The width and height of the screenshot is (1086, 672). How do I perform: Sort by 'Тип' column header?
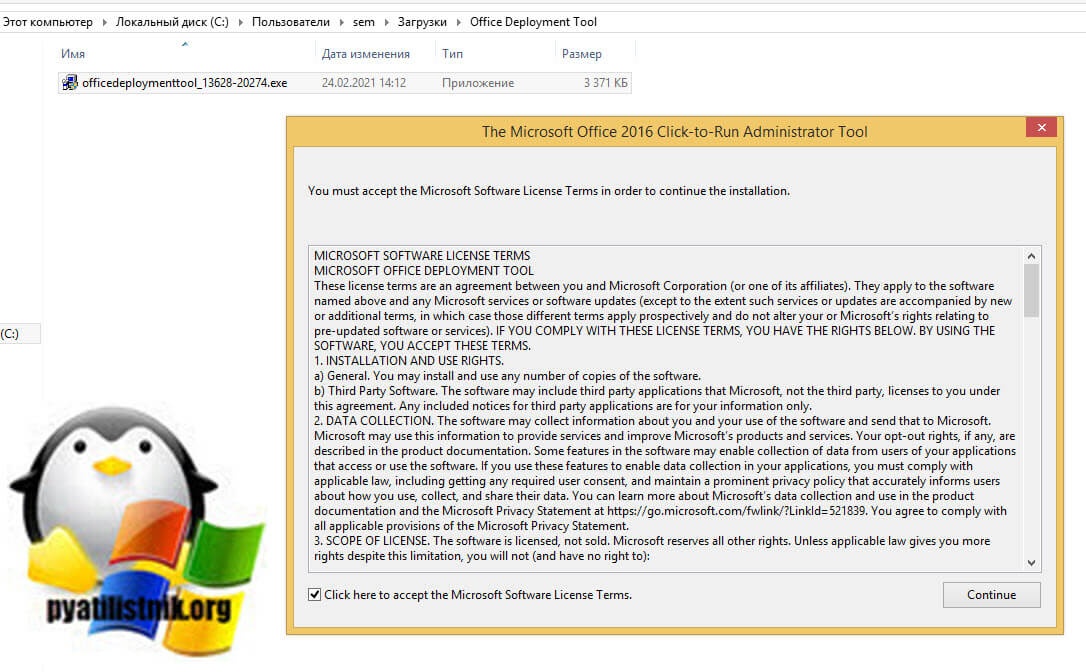pyautogui.click(x=452, y=54)
